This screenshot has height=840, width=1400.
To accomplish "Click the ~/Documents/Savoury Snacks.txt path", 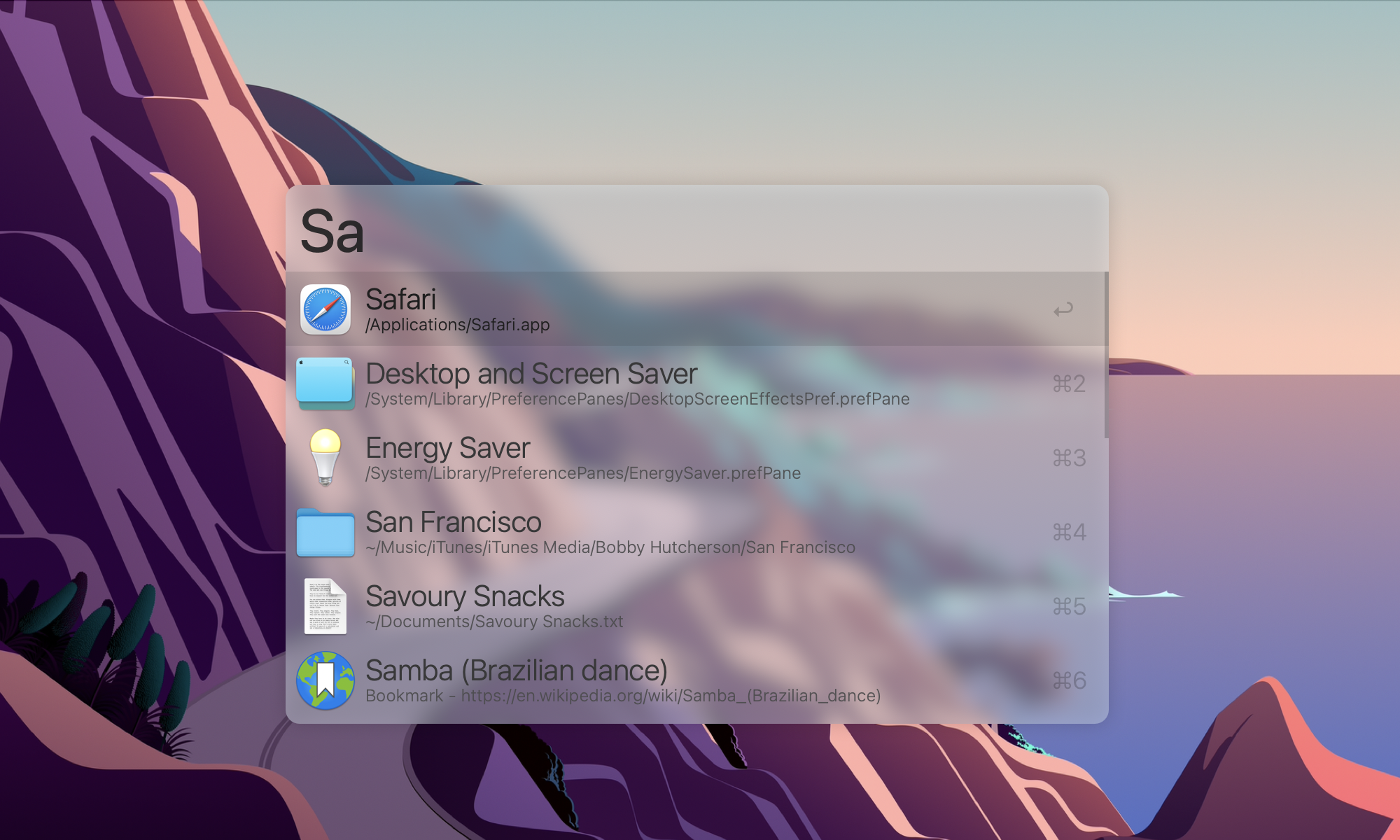I will (x=494, y=622).
